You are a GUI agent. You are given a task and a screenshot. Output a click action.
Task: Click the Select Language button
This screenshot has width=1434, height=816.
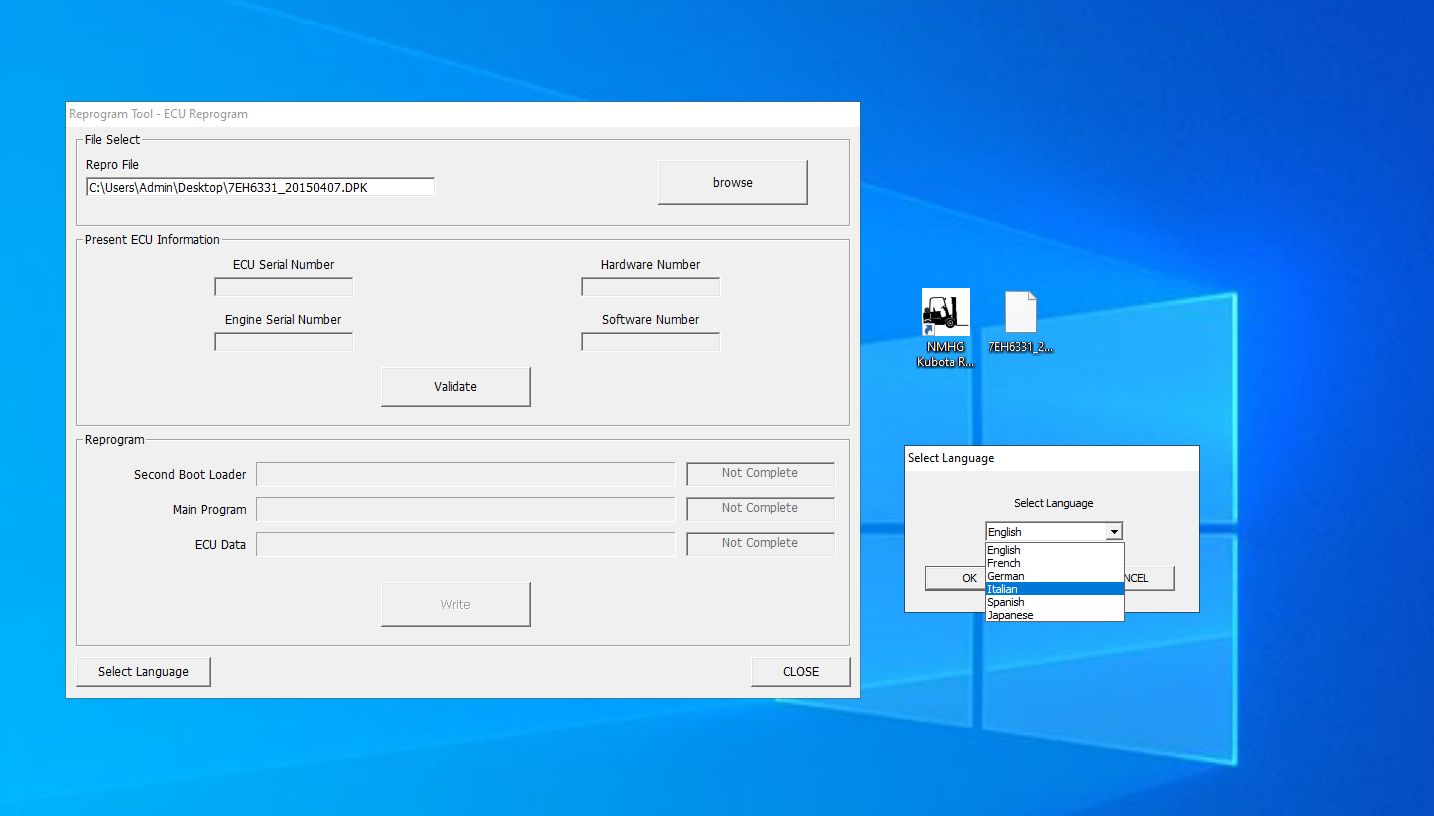pos(143,672)
